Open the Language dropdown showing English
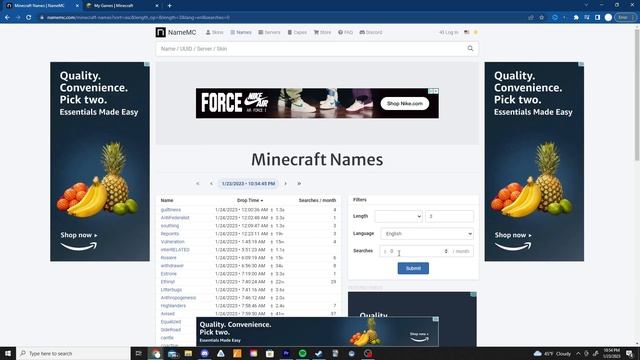 [427, 234]
